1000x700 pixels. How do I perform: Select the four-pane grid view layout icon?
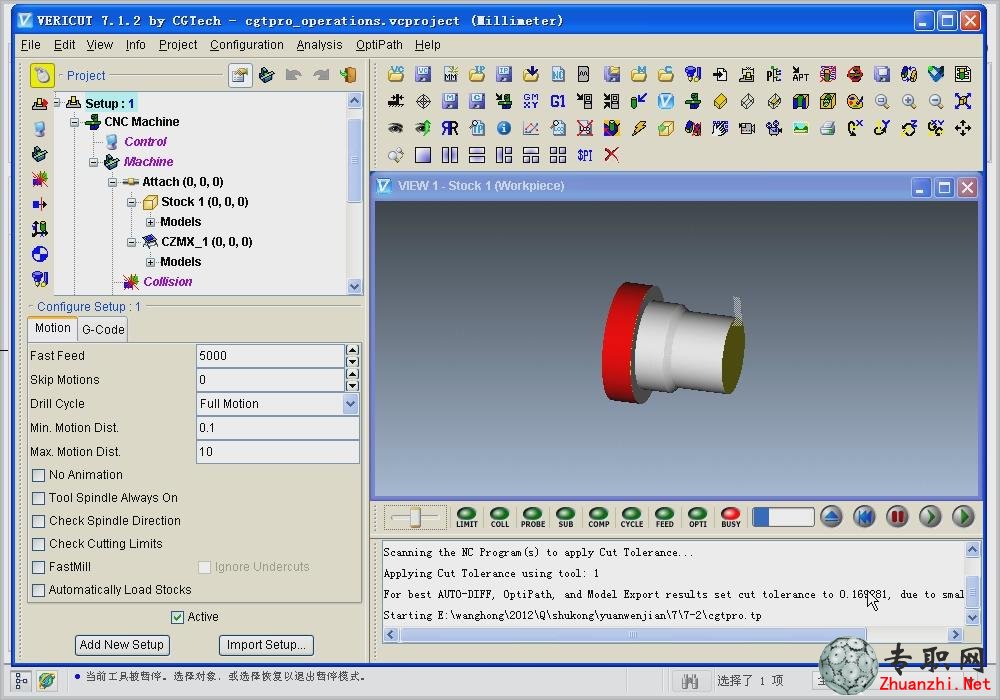click(558, 155)
